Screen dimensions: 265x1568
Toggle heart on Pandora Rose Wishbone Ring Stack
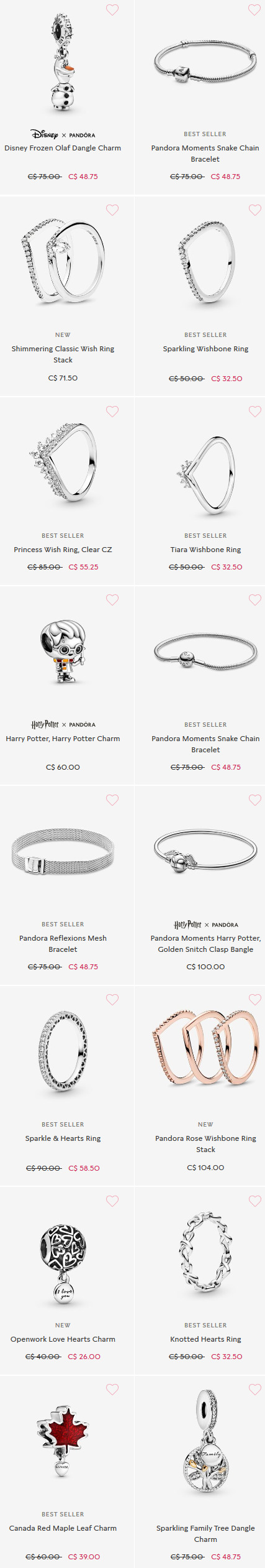[x=255, y=999]
